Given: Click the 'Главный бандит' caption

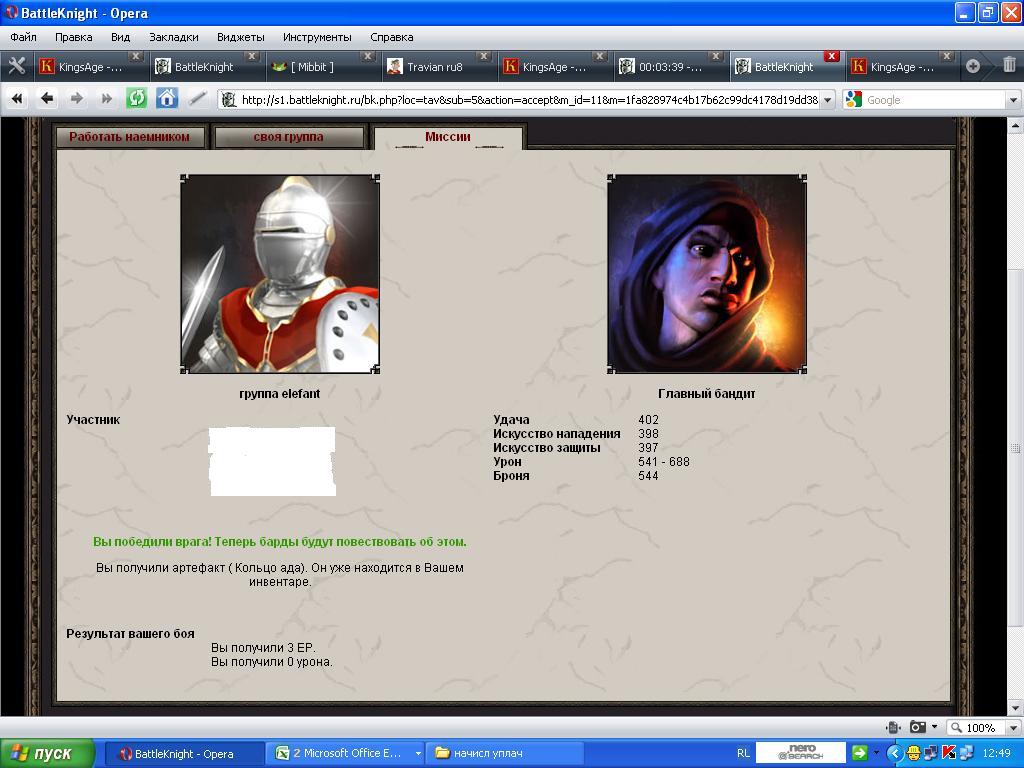Looking at the screenshot, I should [x=707, y=394].
